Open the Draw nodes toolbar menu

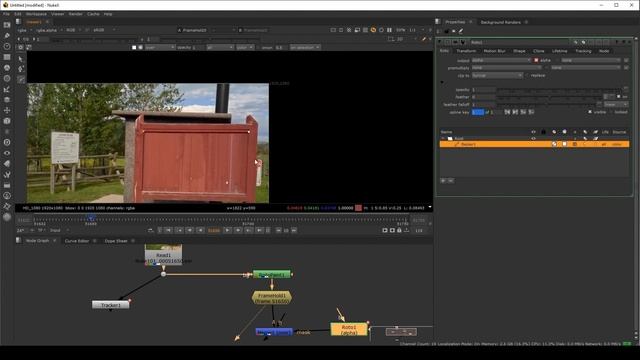[7, 36]
